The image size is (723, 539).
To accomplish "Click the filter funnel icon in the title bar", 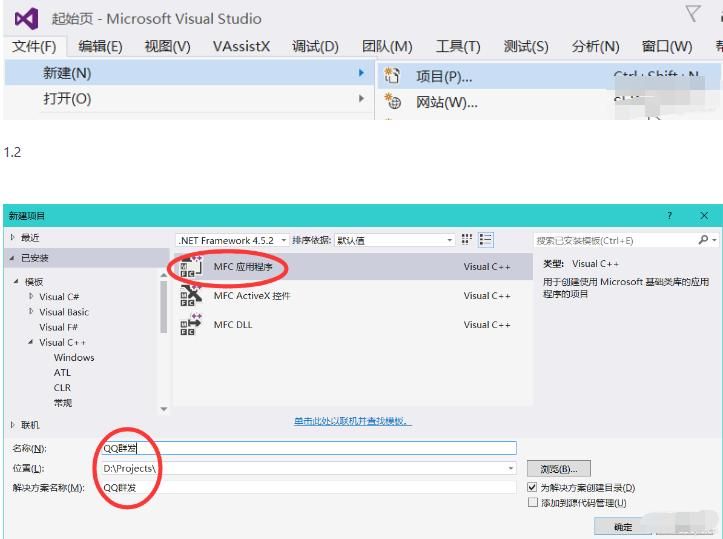I will tap(693, 13).
